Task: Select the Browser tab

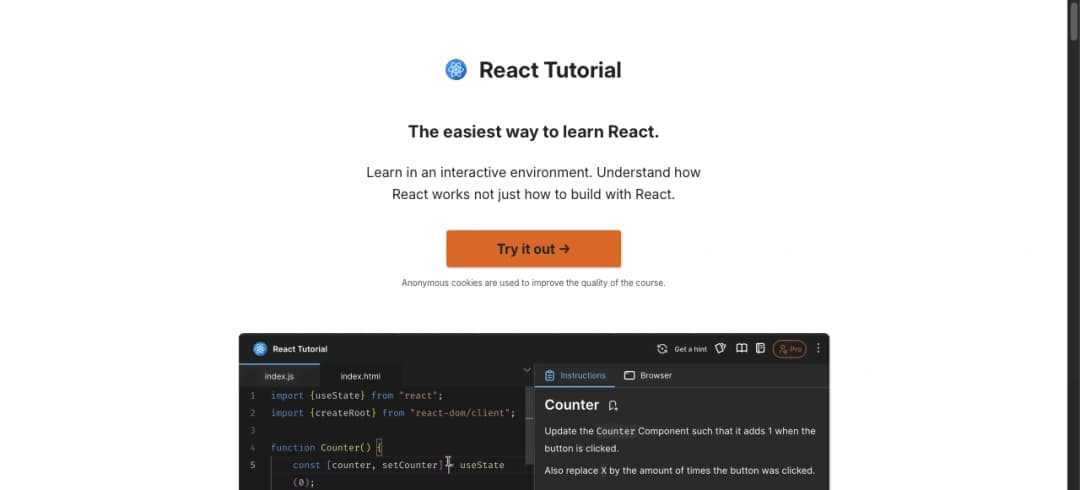Action: [x=647, y=376]
